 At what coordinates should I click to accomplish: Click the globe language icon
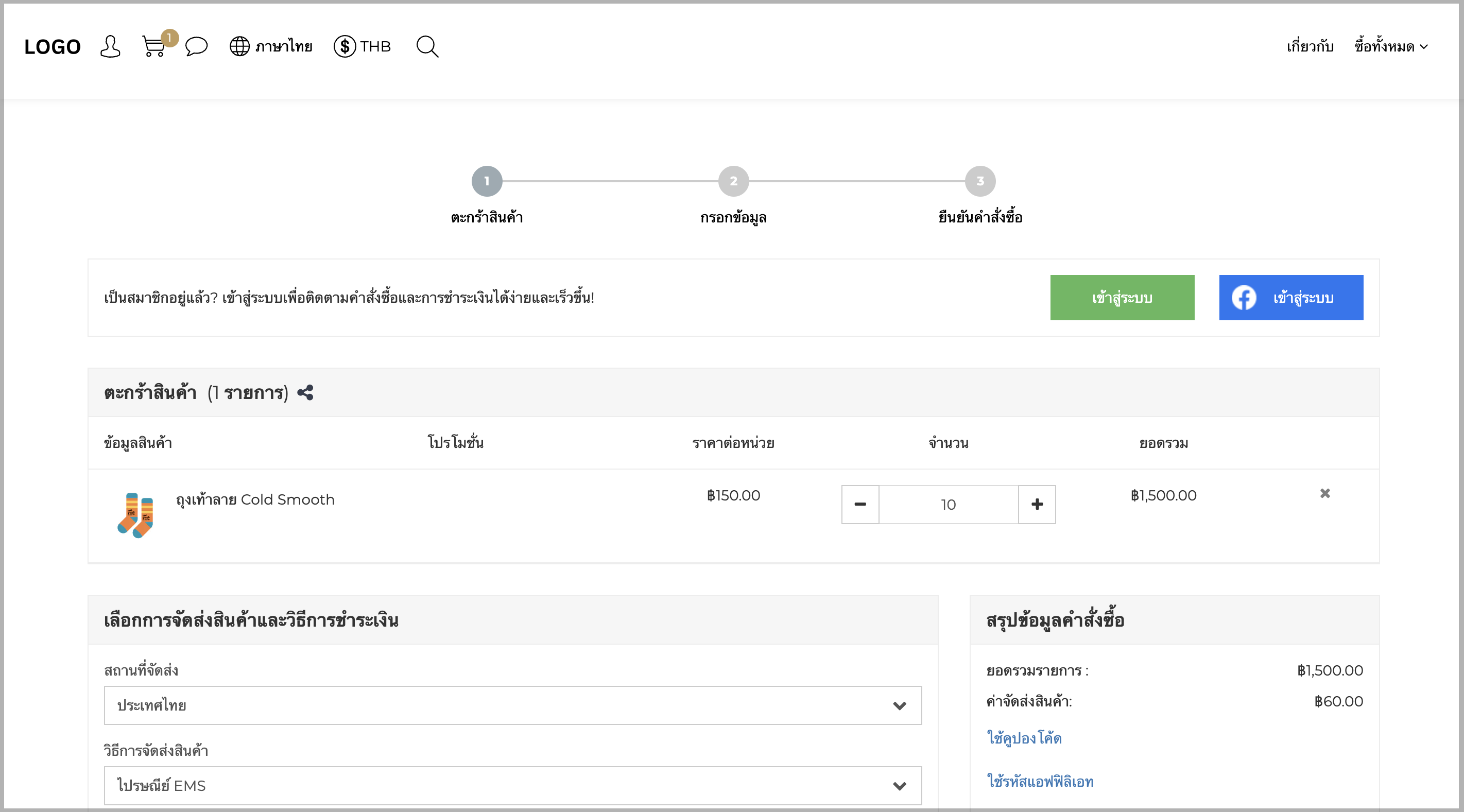[x=239, y=46]
